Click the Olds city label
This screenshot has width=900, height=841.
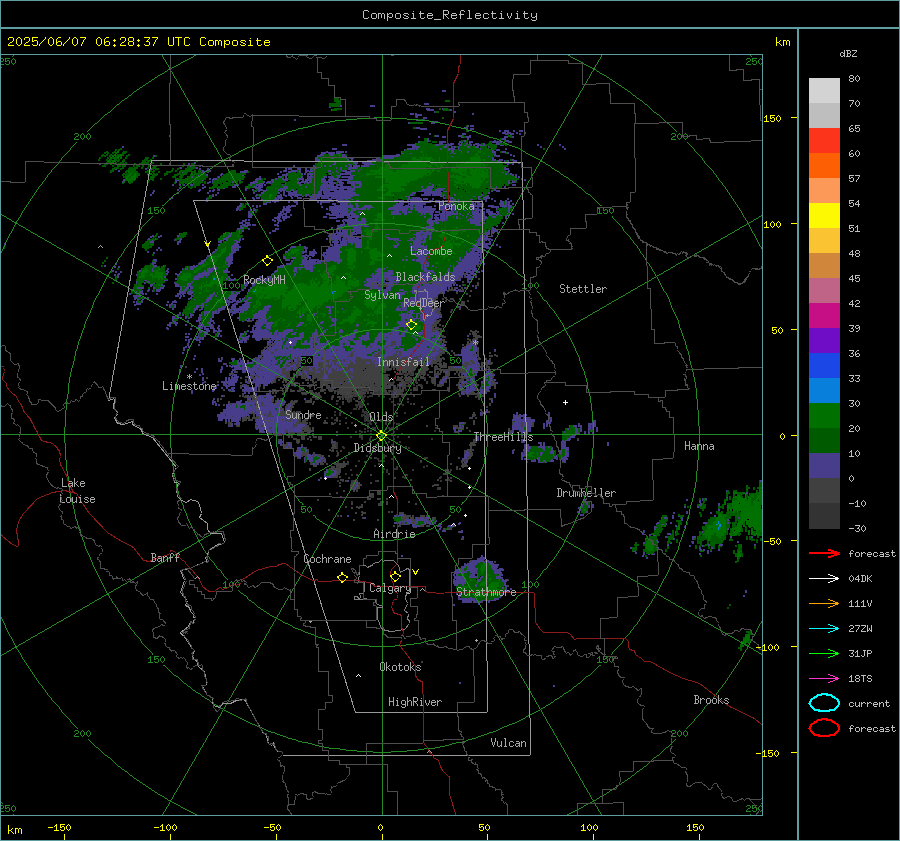(x=381, y=417)
